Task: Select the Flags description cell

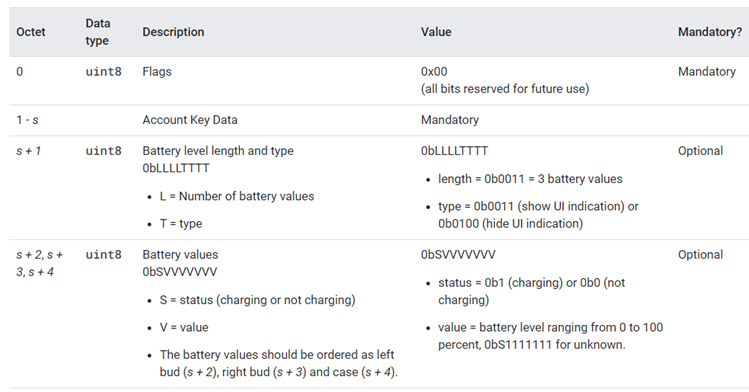Action: [x=157, y=72]
